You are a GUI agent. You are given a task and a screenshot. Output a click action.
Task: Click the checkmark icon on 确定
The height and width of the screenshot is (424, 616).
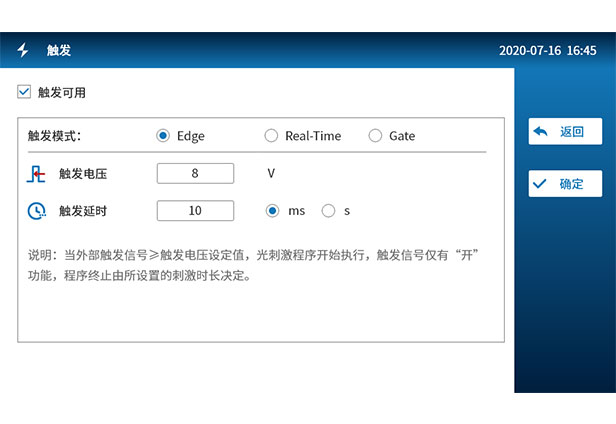pyautogui.click(x=541, y=184)
